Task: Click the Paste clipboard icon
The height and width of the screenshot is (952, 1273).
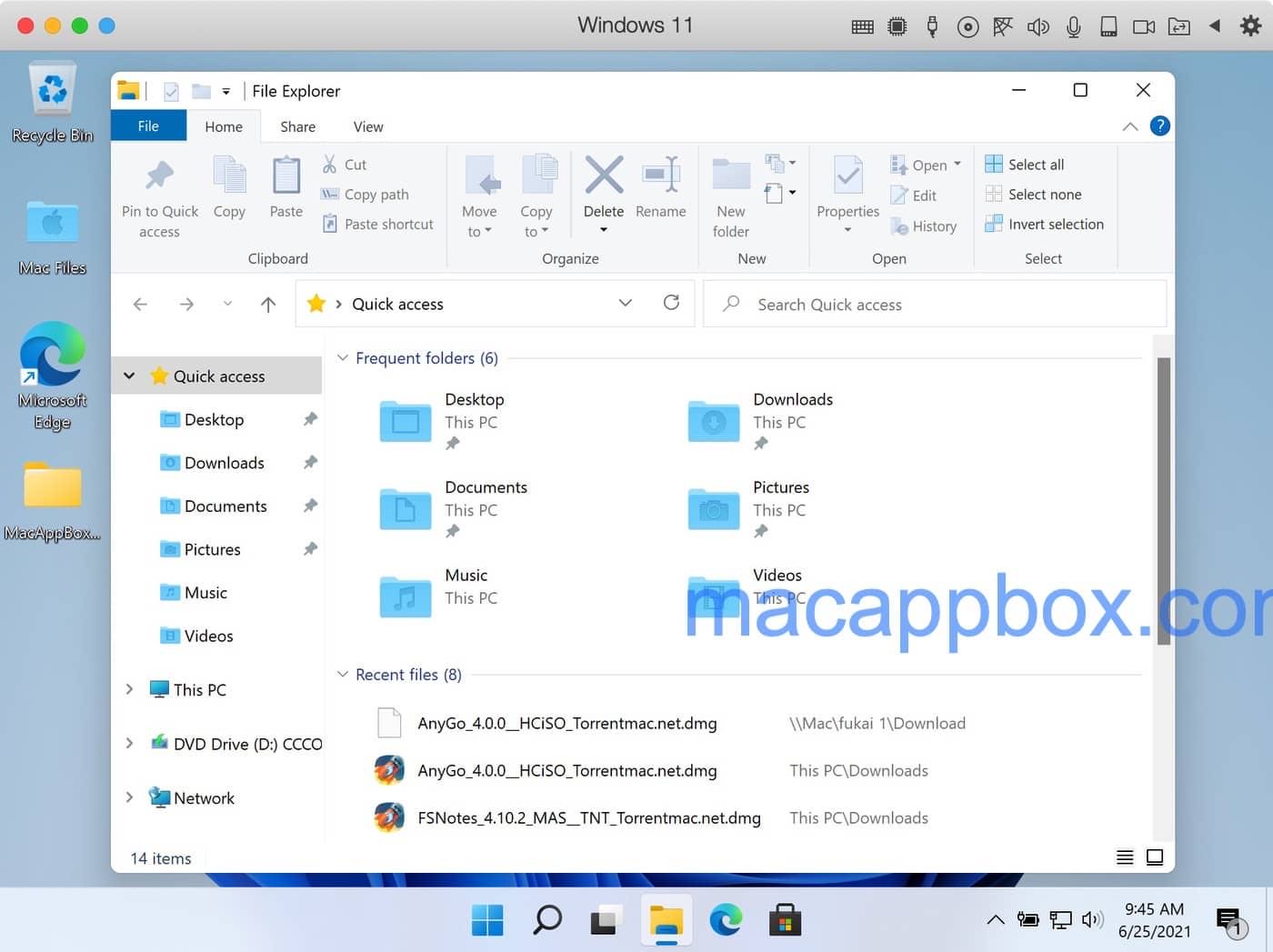Action: point(286,175)
